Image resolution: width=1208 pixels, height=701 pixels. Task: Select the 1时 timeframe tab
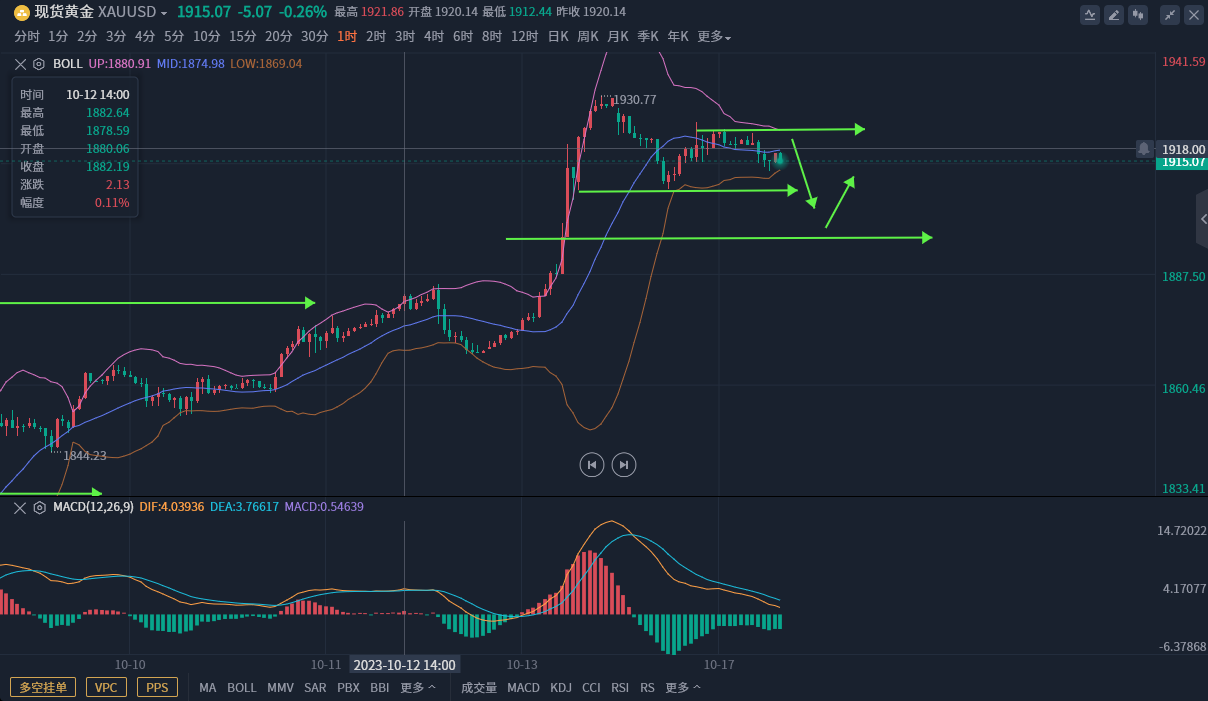347,36
